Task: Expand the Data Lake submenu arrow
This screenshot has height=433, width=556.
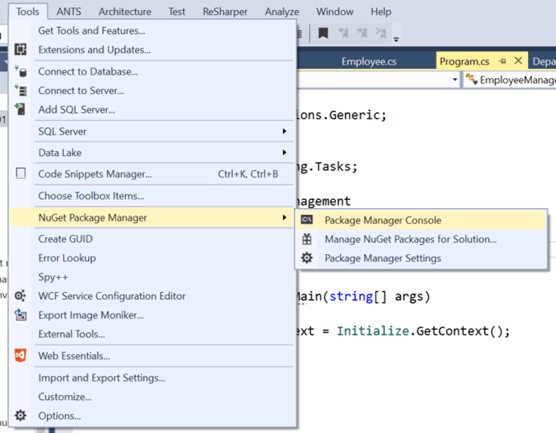Action: 284,152
